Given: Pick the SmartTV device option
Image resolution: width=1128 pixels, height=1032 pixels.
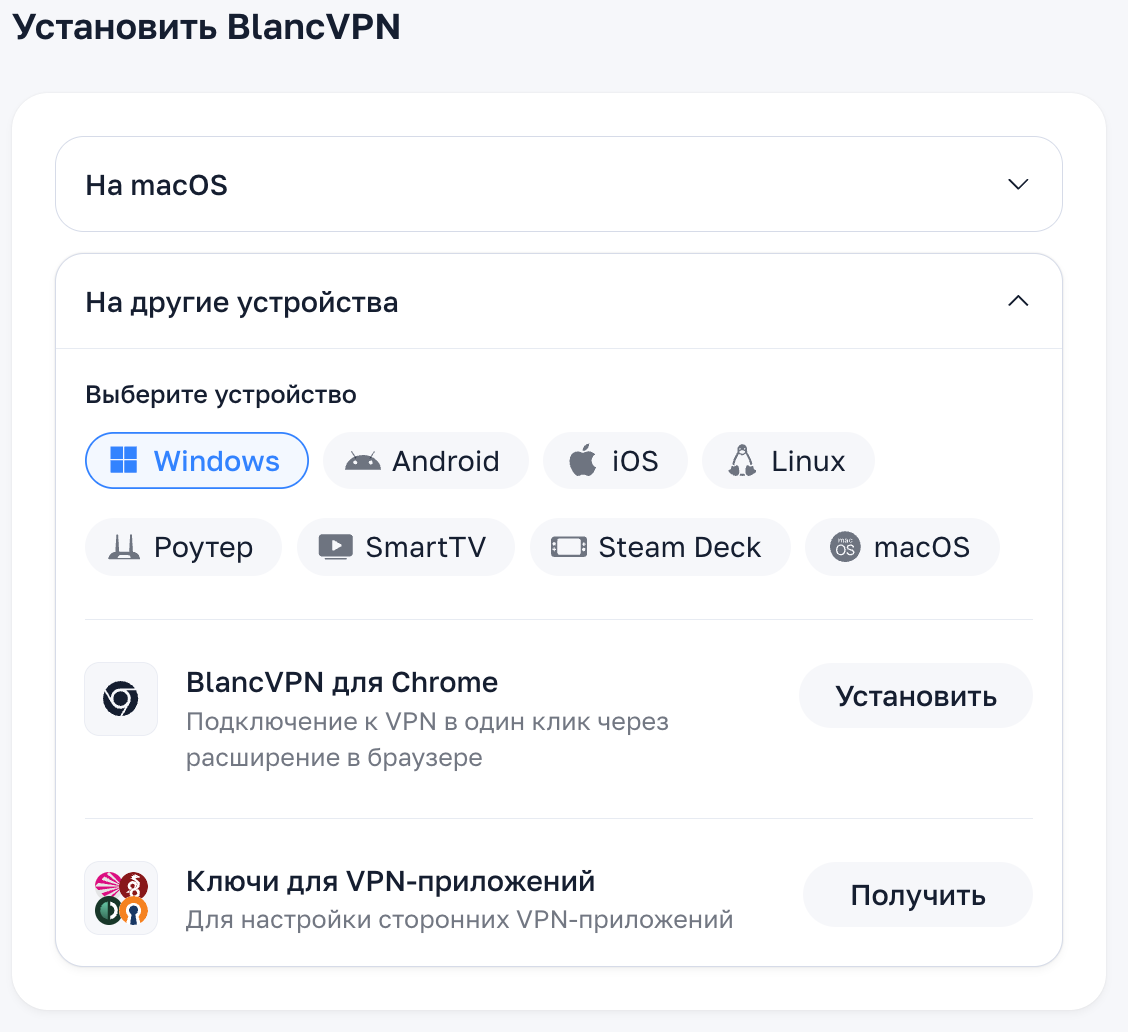Looking at the screenshot, I should (x=406, y=547).
